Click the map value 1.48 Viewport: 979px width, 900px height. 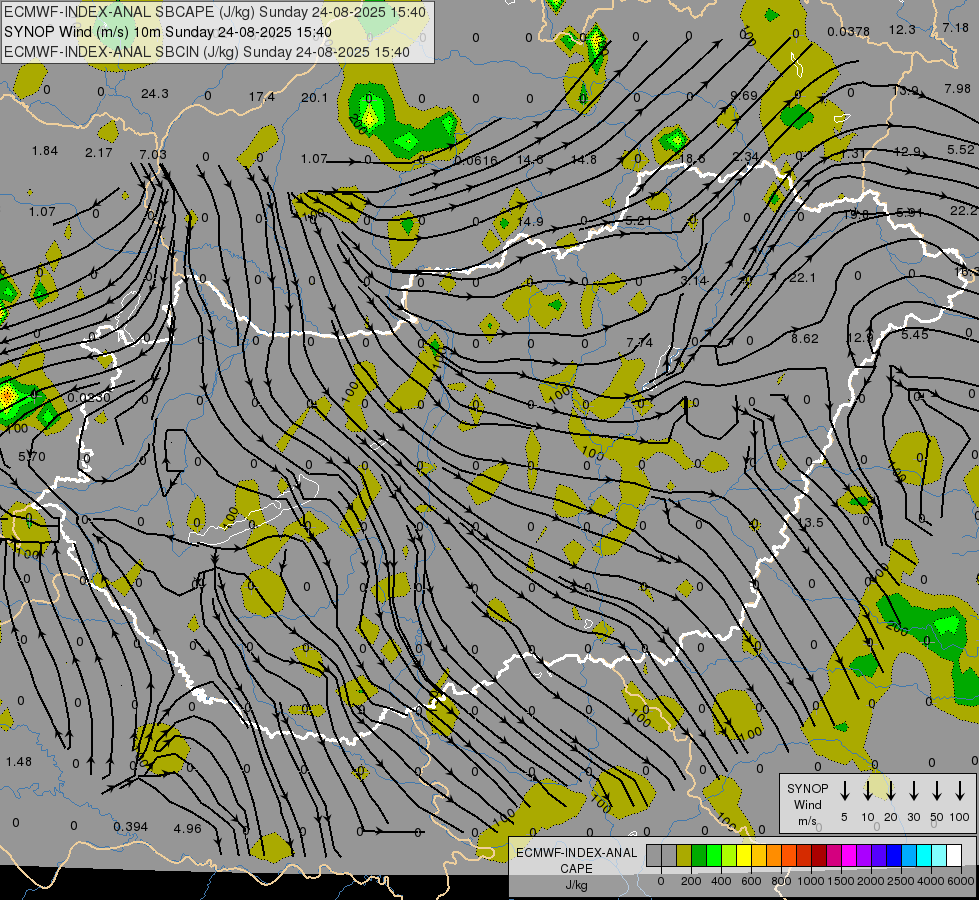pyautogui.click(x=19, y=761)
